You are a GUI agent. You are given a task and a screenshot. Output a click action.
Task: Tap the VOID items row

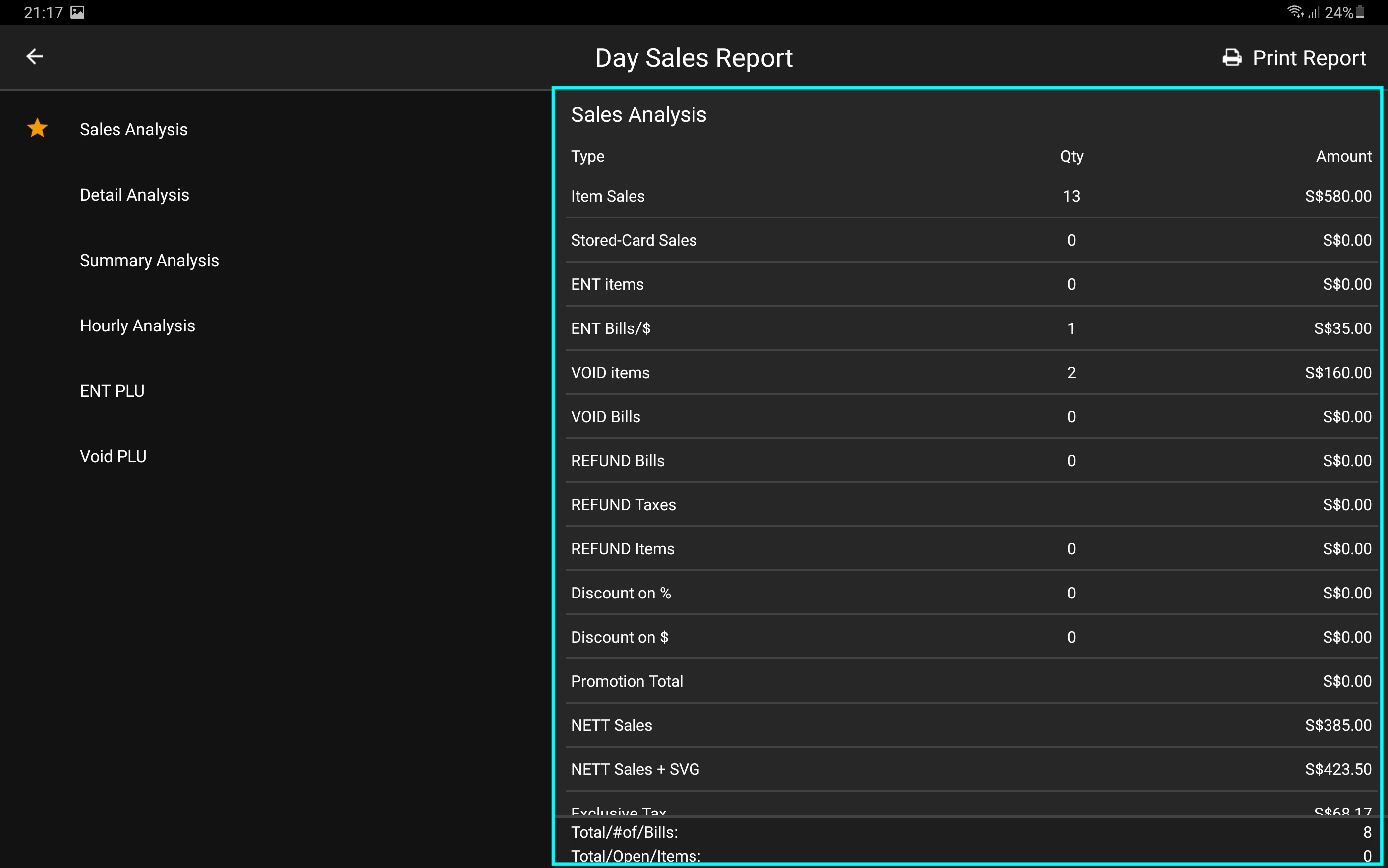(x=971, y=373)
